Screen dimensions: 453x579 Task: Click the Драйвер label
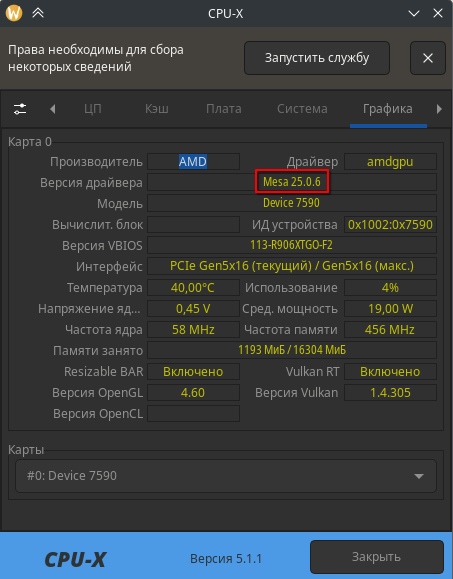[312, 162]
